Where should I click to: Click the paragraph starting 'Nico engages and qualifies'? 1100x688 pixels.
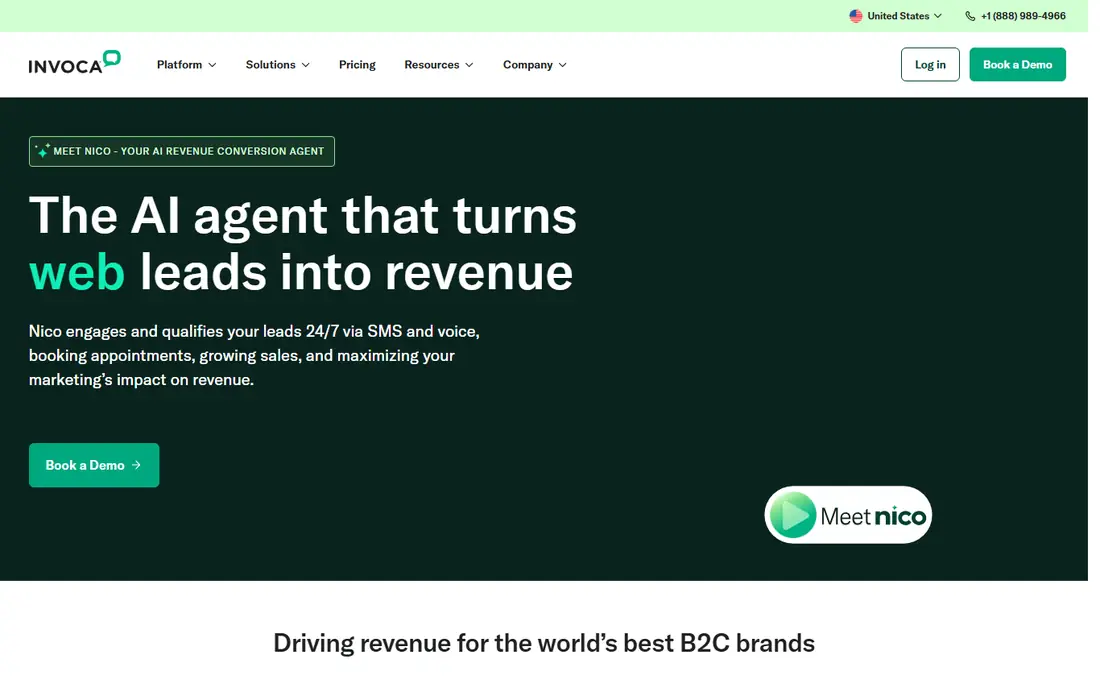tap(254, 356)
